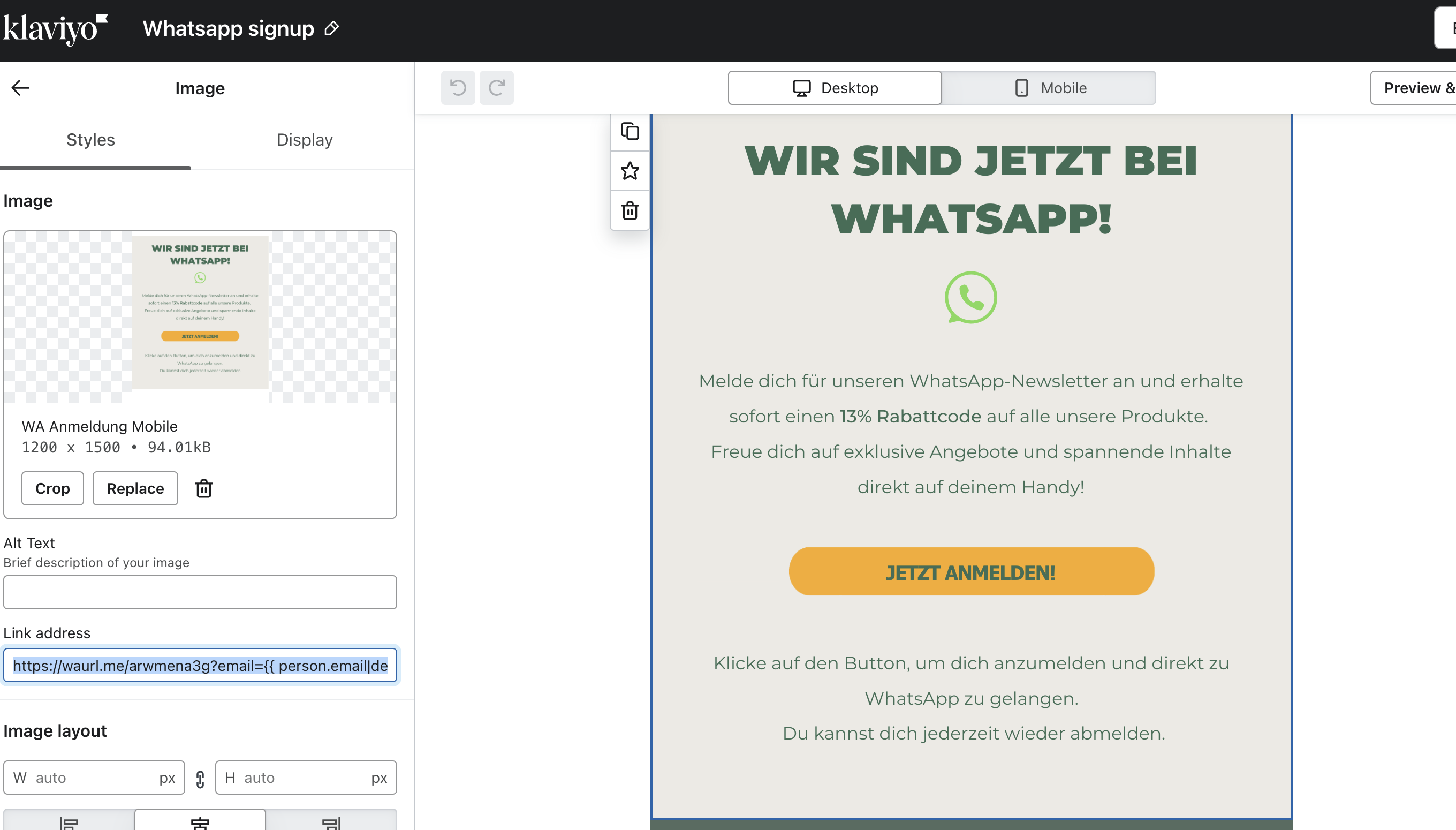Image resolution: width=1456 pixels, height=830 pixels.
Task: Select center image alignment option
Action: click(x=200, y=822)
